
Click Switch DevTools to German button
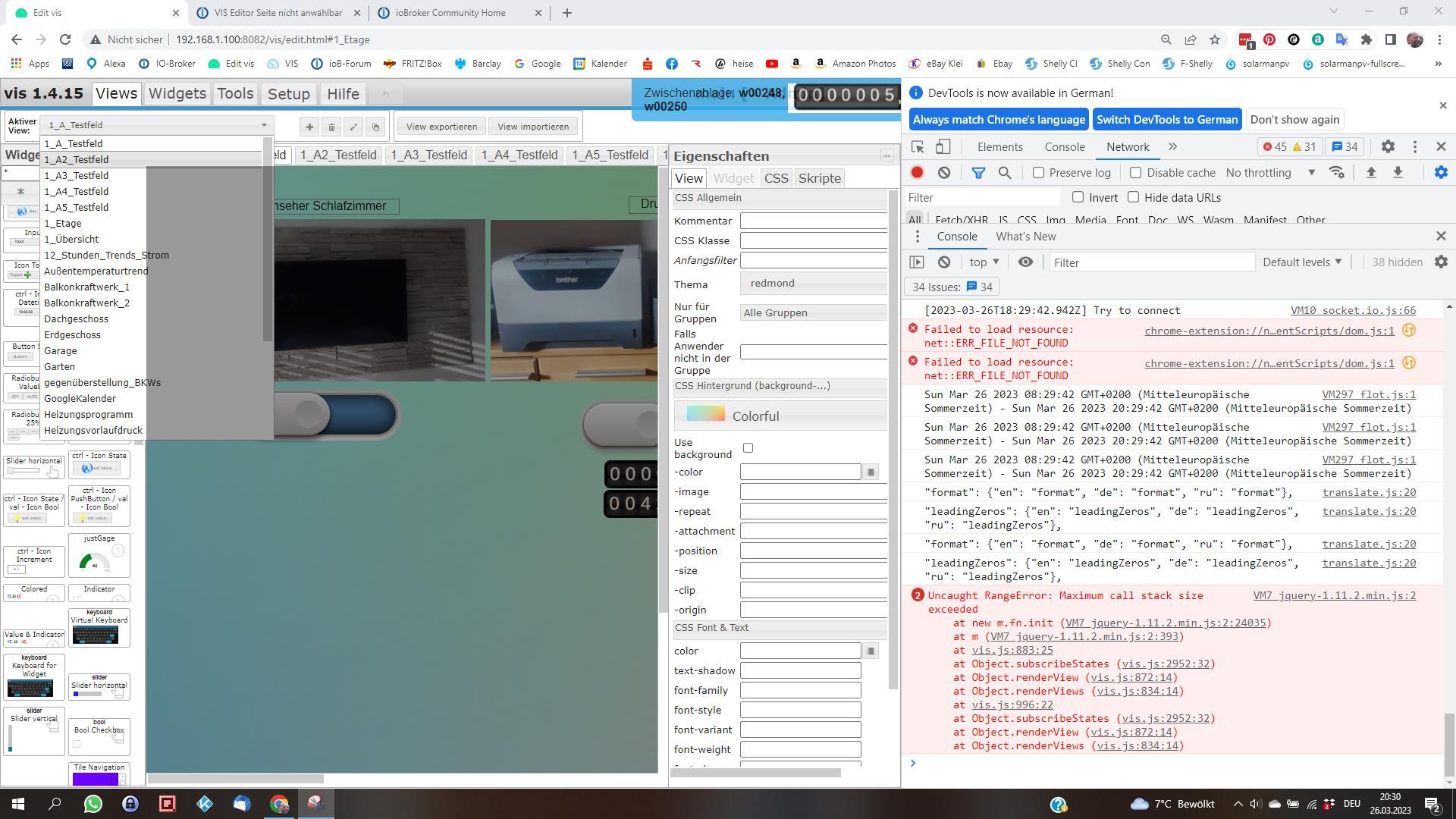[1166, 120]
